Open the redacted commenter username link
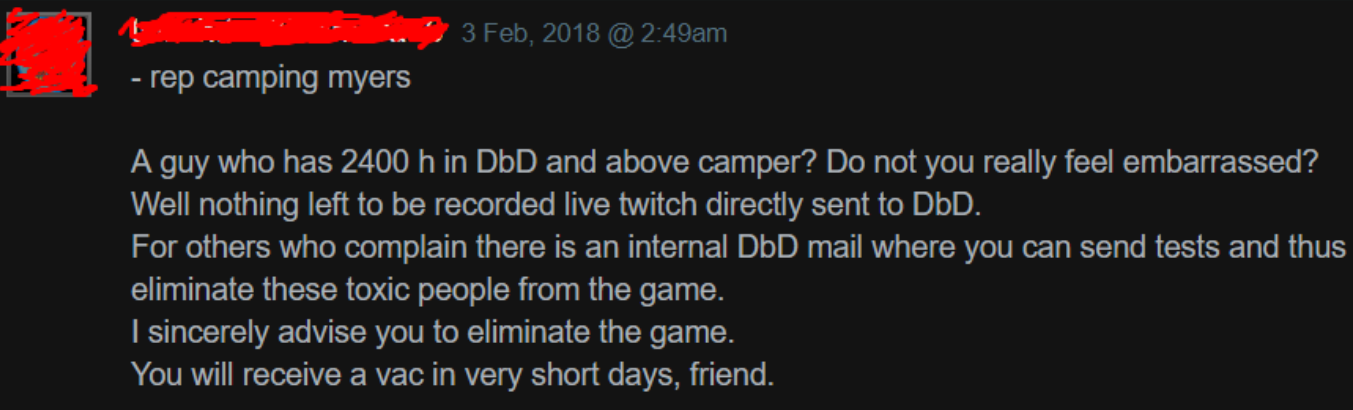This screenshot has width=1353, height=410. point(282,32)
